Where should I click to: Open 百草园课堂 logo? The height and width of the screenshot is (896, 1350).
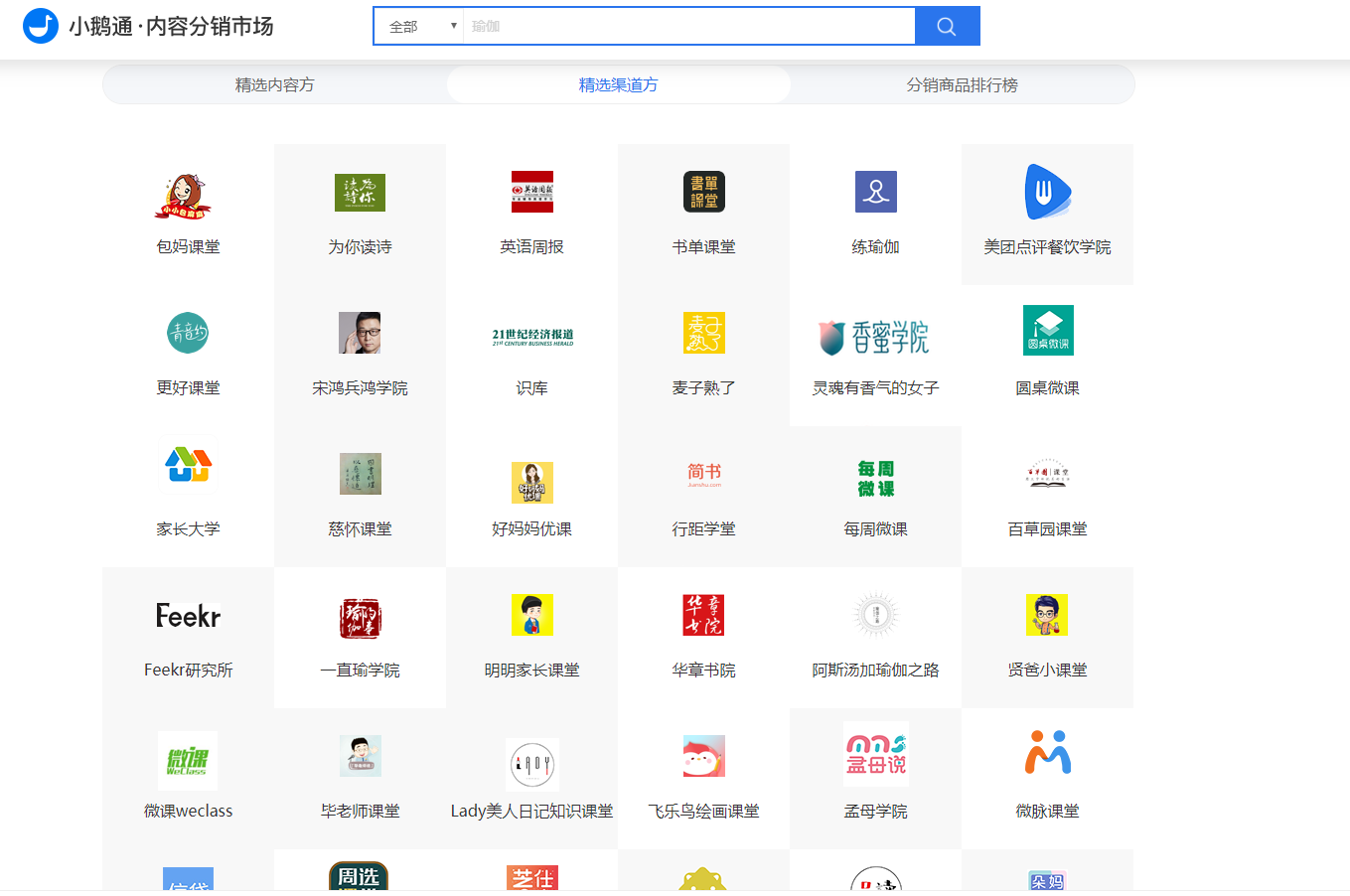pyautogui.click(x=1047, y=474)
